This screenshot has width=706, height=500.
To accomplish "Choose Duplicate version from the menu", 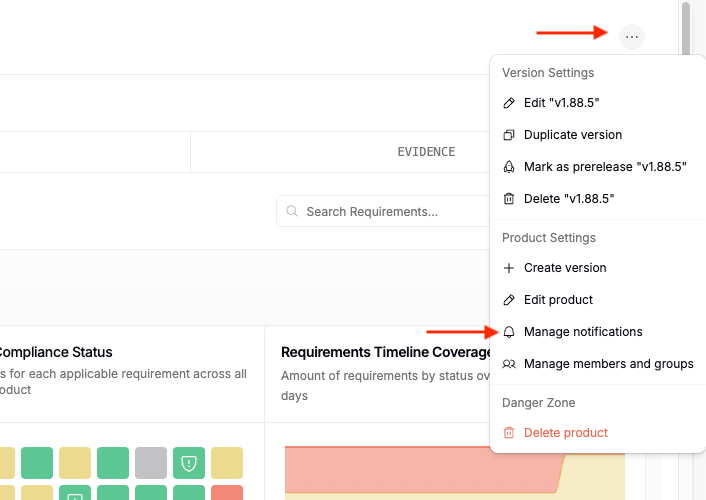I will point(597,135).
